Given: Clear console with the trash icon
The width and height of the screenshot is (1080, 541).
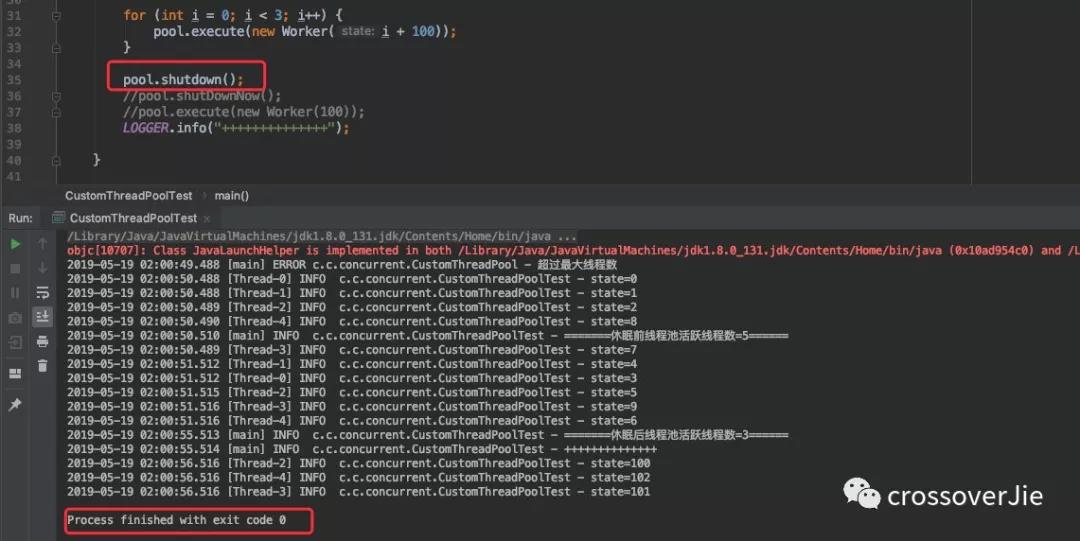Looking at the screenshot, I should [42, 366].
